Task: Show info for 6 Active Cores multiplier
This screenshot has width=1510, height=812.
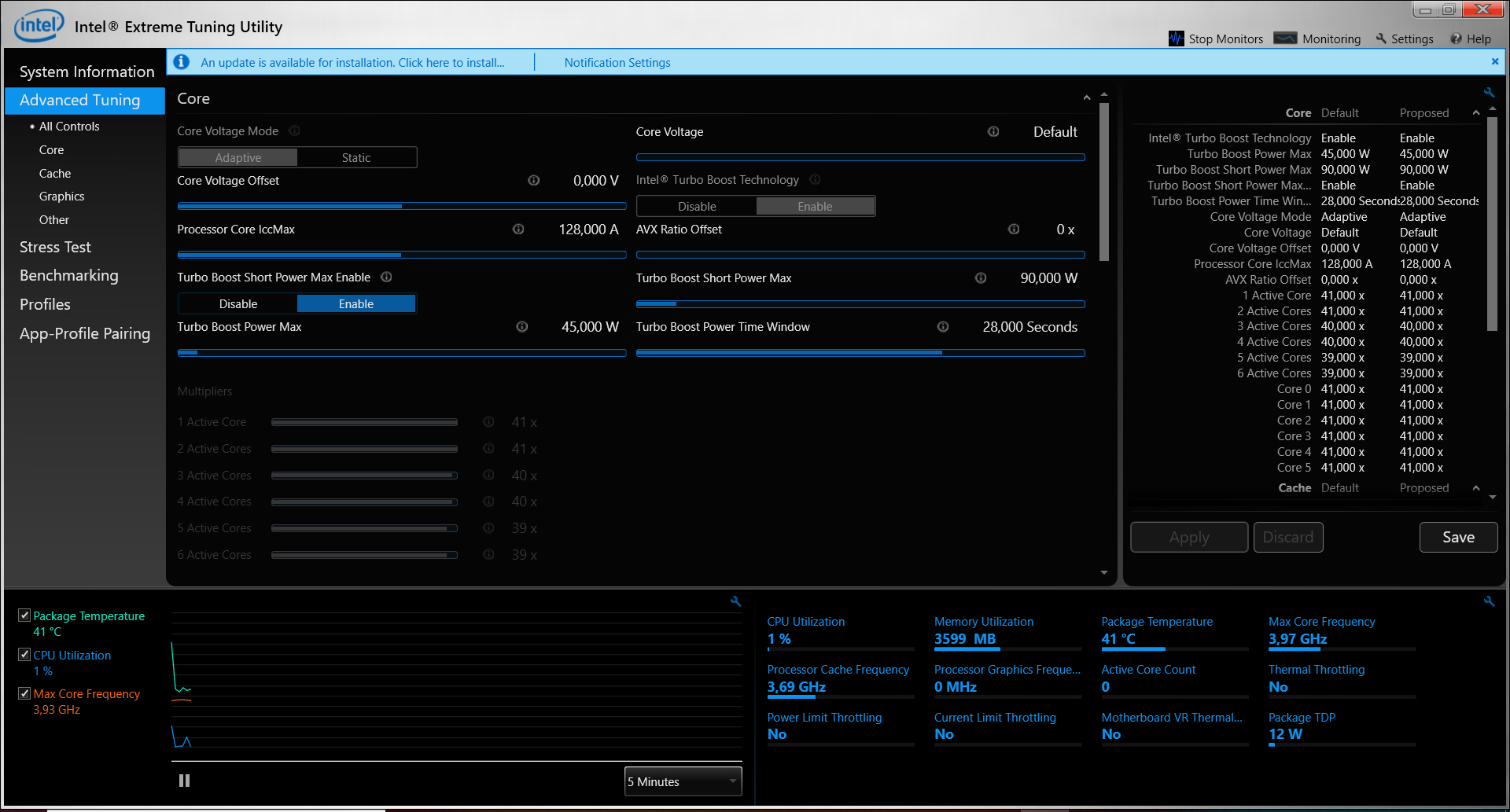Action: tap(488, 554)
